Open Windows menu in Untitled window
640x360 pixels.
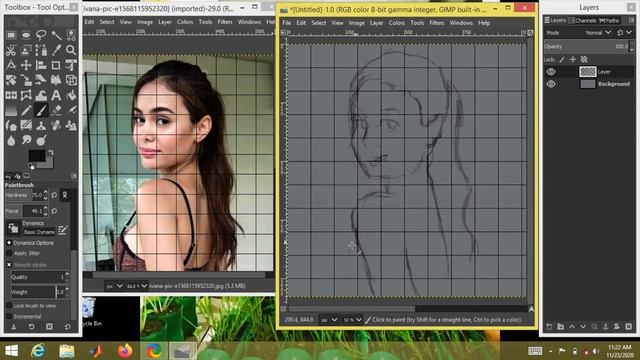(461, 23)
